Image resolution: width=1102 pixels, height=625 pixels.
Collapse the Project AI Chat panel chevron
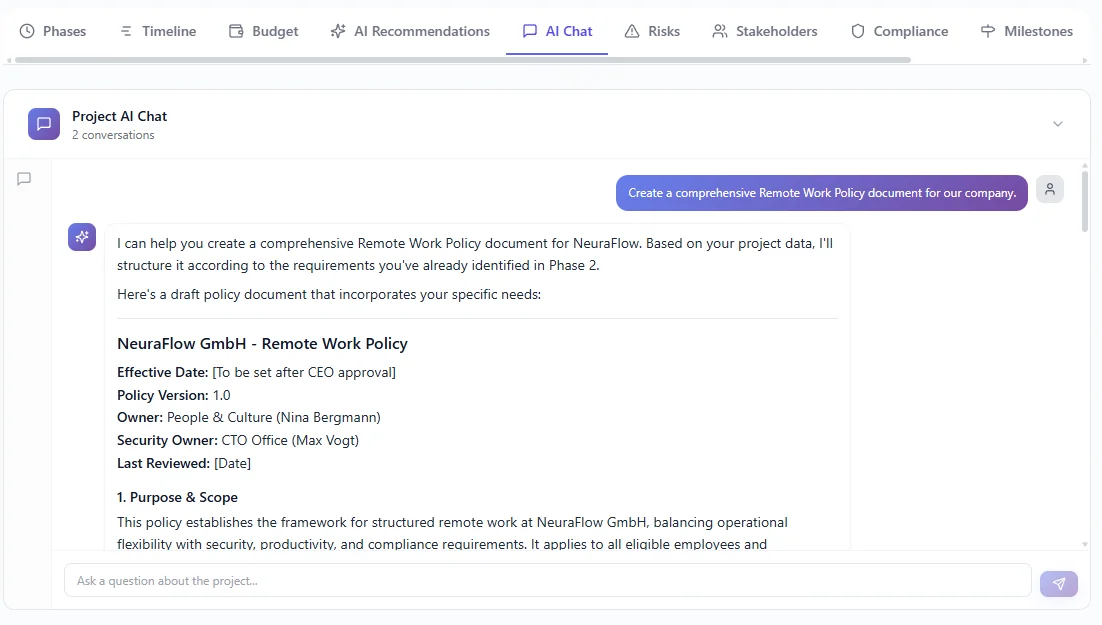click(1058, 124)
